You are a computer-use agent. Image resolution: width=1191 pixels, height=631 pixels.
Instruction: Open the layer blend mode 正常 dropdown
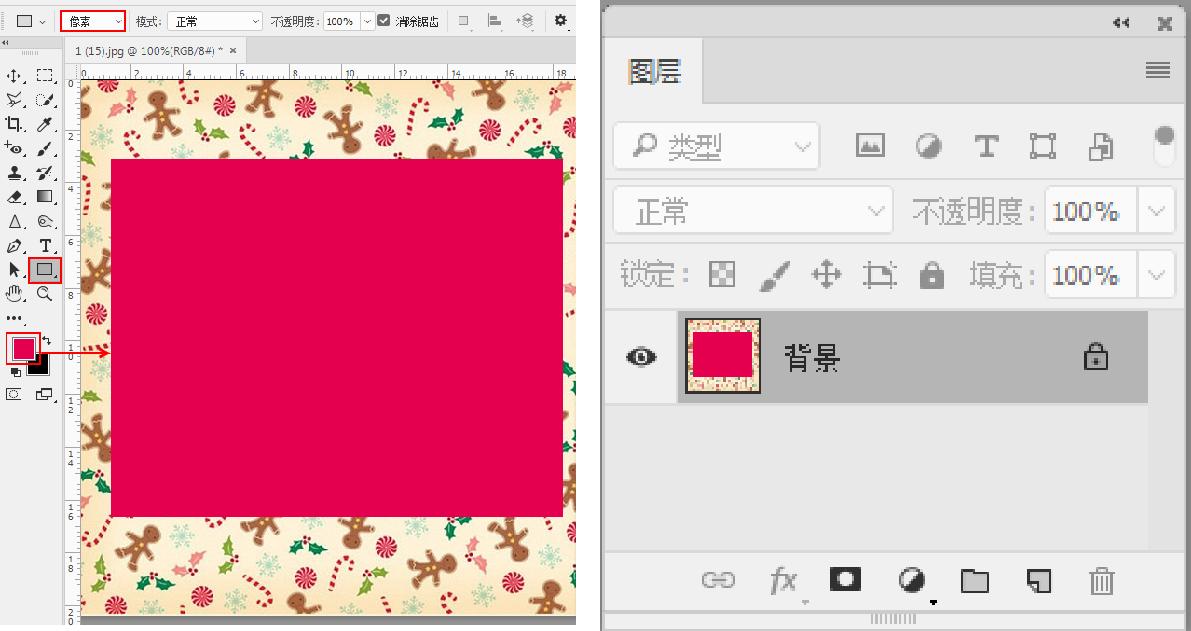pos(752,210)
